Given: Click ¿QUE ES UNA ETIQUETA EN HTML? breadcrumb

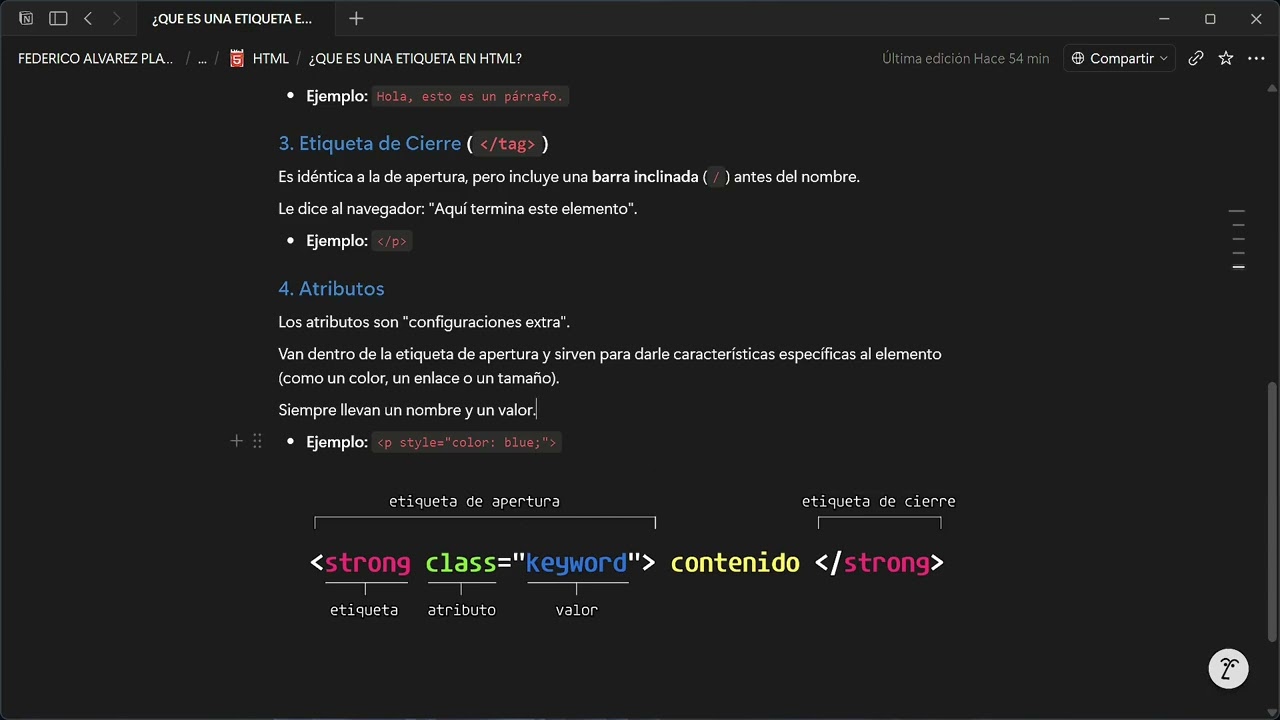Looking at the screenshot, I should (415, 59).
